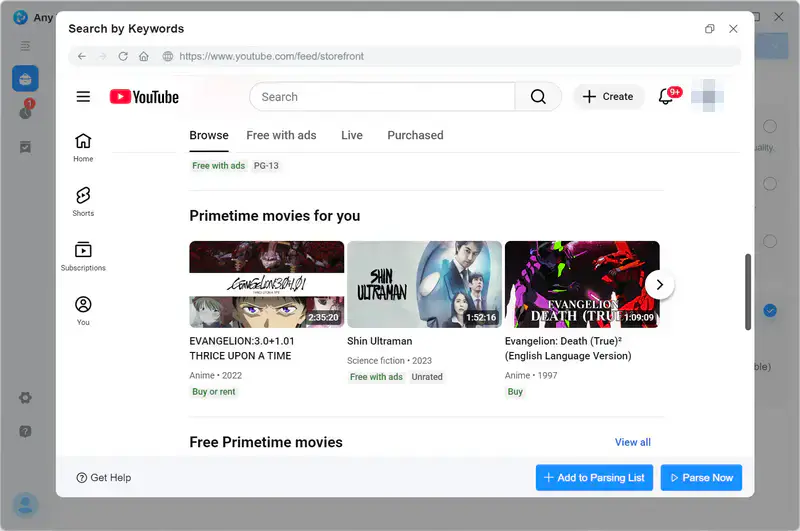Click the magnifier search button
The height and width of the screenshot is (531, 800).
click(x=538, y=96)
